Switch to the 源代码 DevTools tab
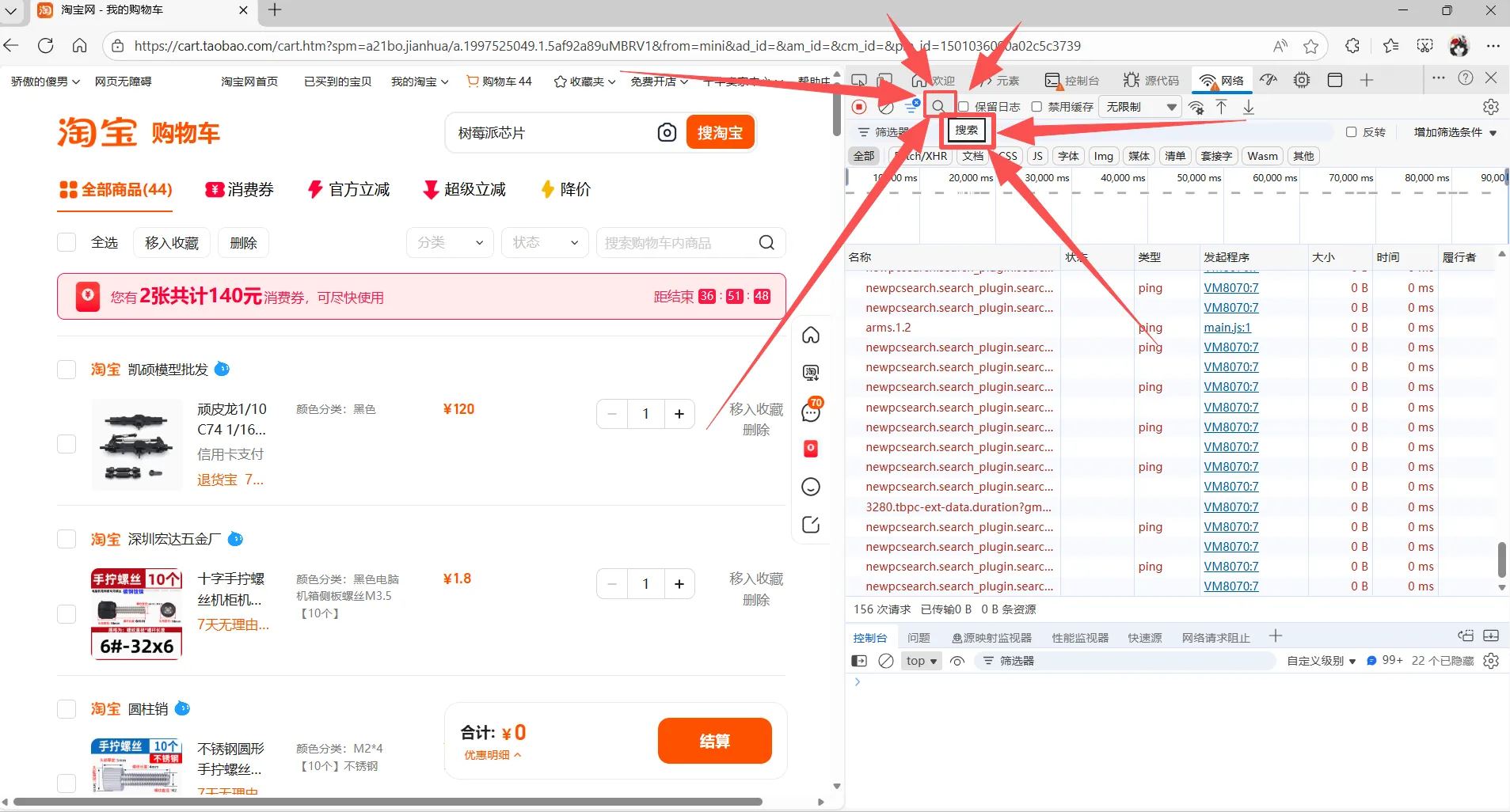This screenshot has height=812, width=1510. (1151, 80)
